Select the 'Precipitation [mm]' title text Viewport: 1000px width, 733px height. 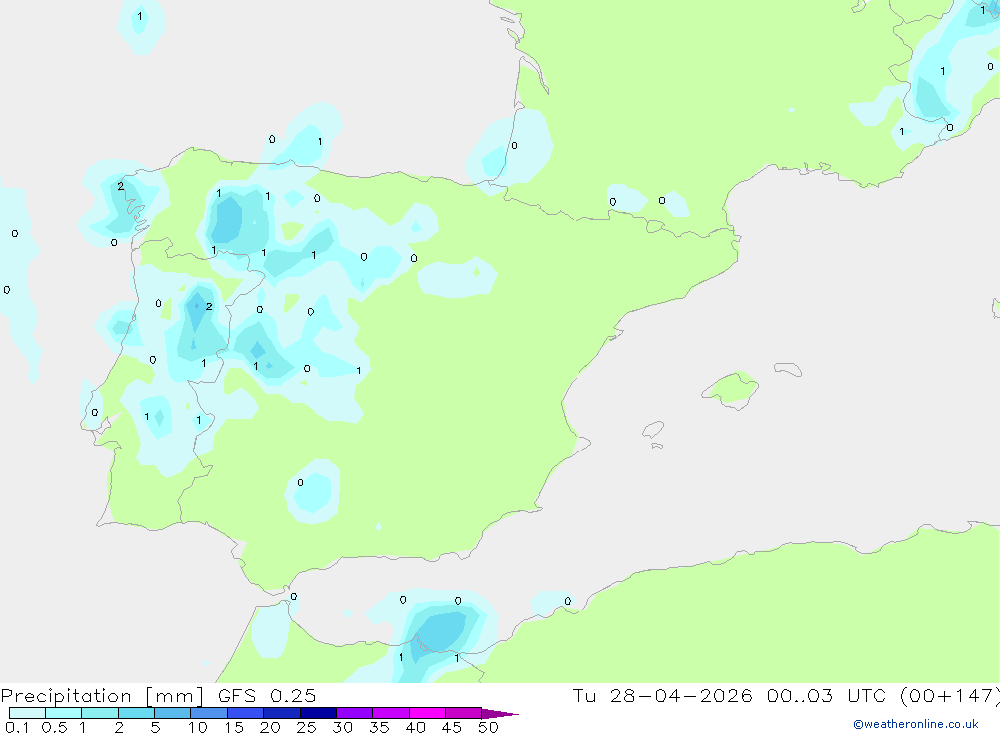click(x=102, y=695)
